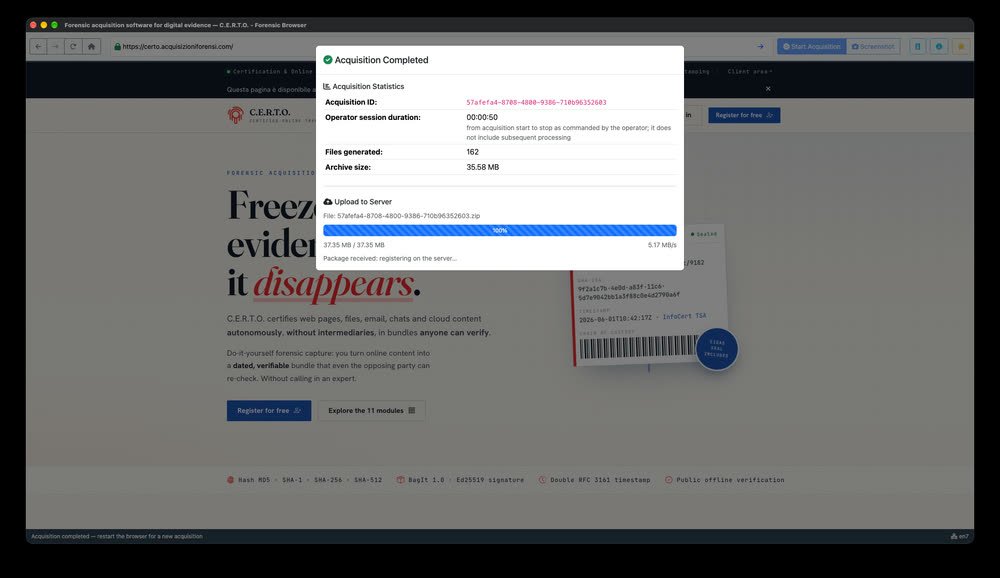The height and width of the screenshot is (578, 1000).
Task: Dismiss the language banner with X
Action: pos(768,89)
